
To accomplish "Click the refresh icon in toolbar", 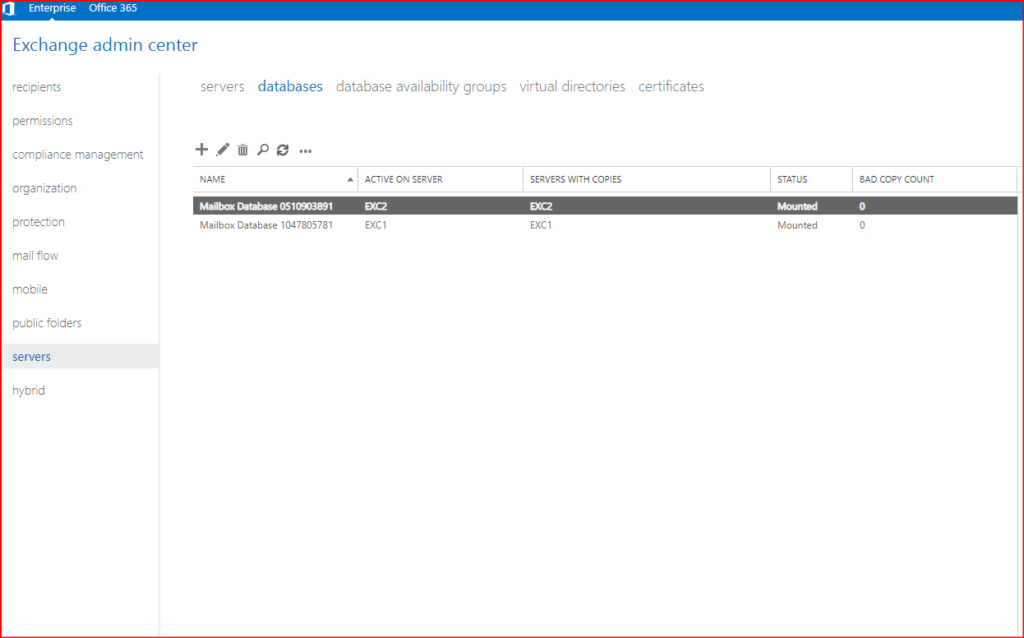I will click(x=283, y=150).
